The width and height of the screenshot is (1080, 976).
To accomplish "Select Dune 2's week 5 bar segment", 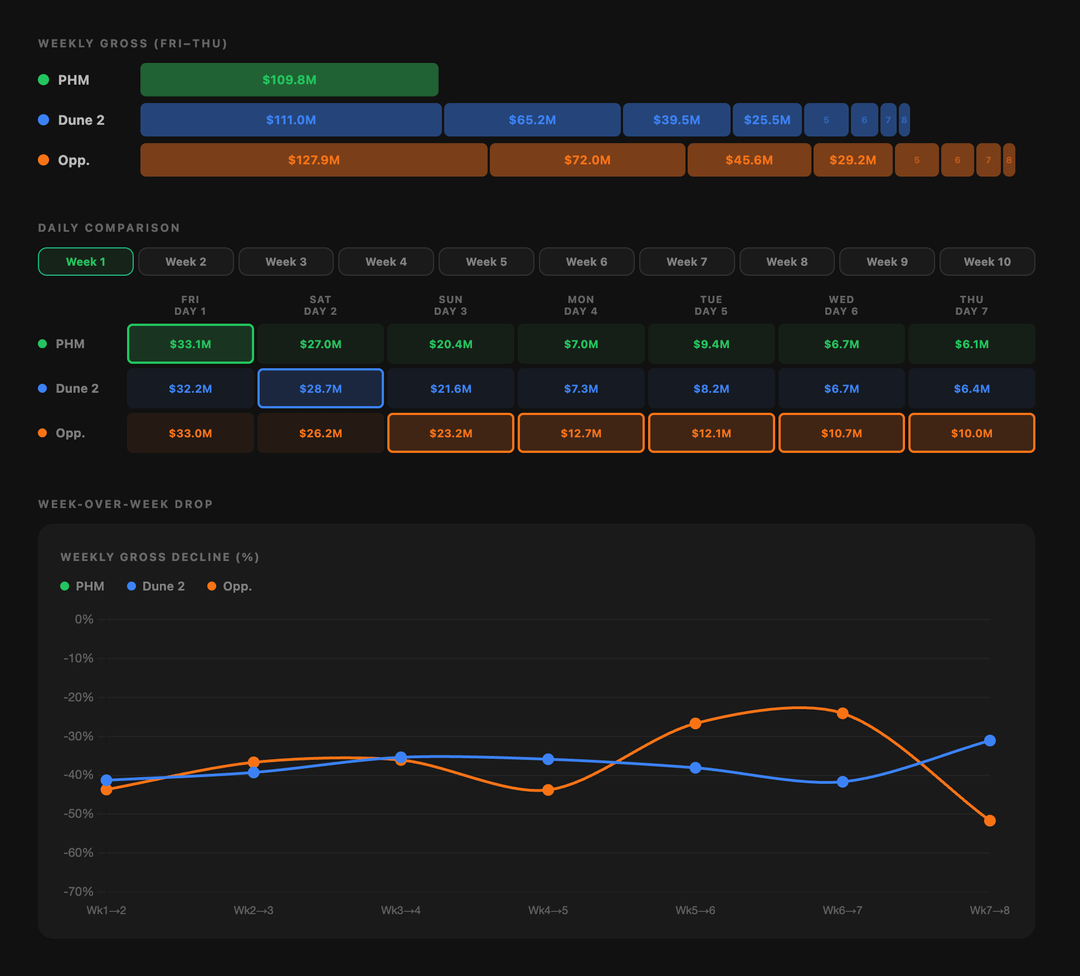I will click(x=826, y=120).
